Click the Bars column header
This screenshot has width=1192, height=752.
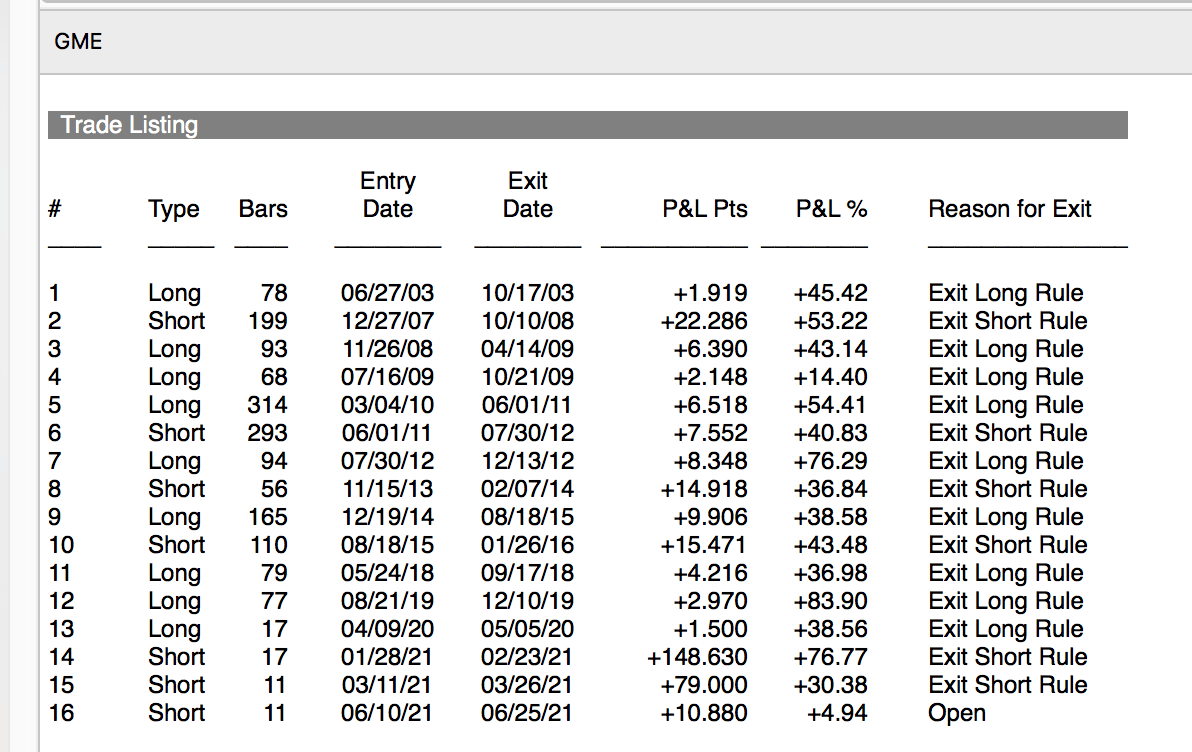[x=263, y=209]
